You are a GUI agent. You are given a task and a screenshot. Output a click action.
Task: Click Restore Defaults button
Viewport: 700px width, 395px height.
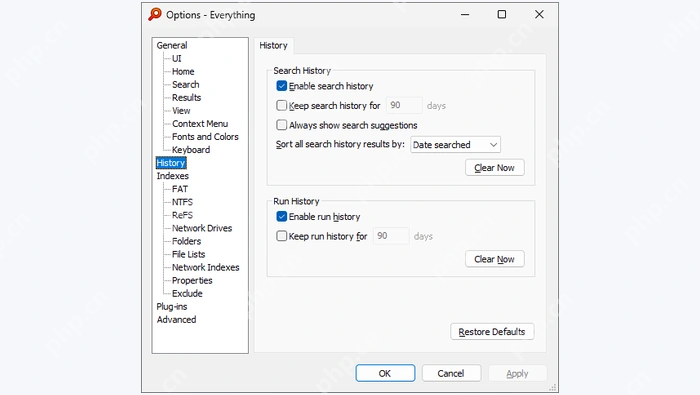(x=492, y=332)
